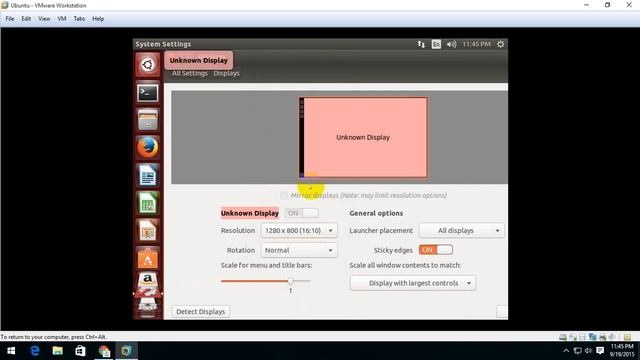Open the Ubuntu Dash home launcher icon
Screen dimensions: 640x360
(148, 64)
